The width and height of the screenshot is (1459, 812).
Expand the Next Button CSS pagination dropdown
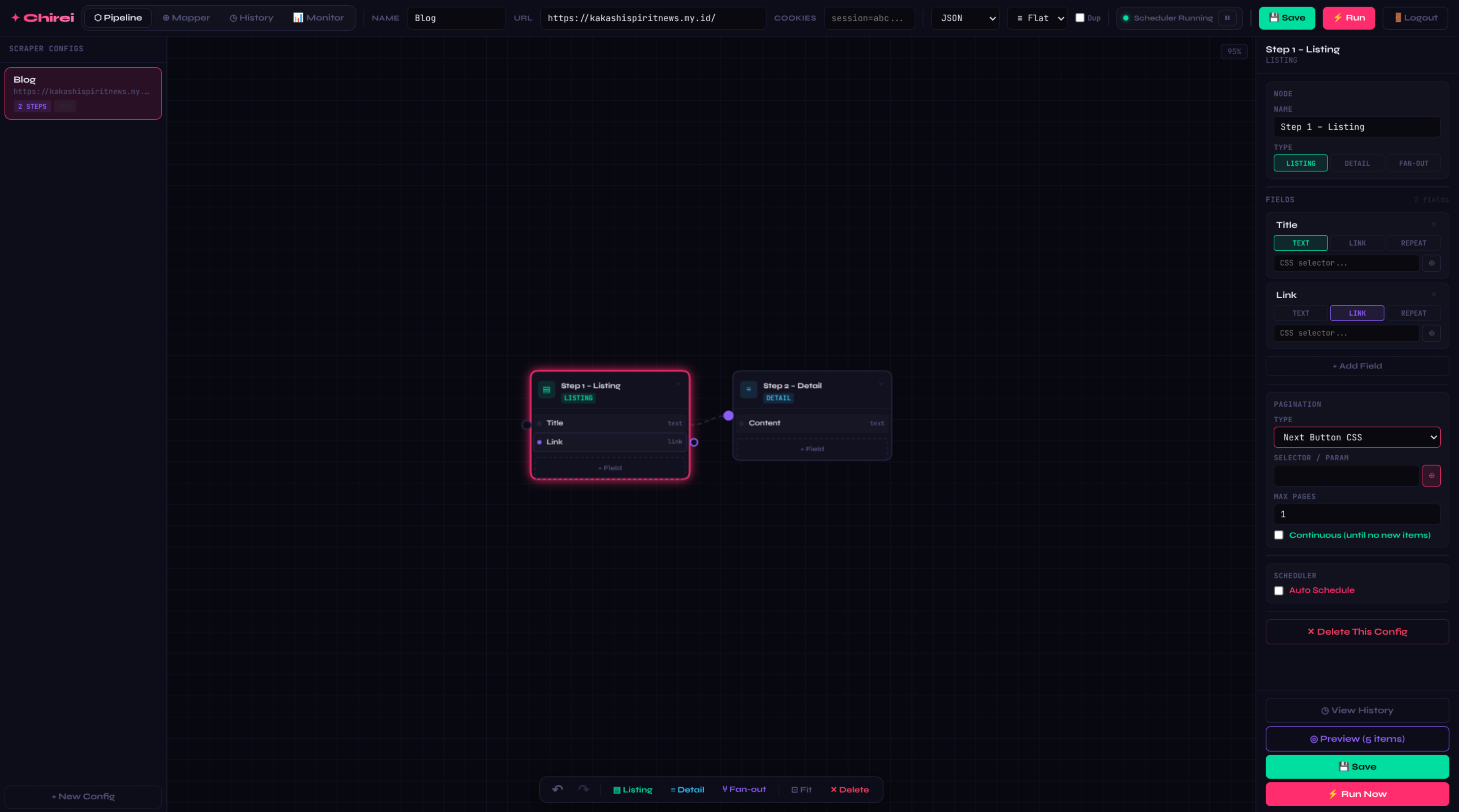click(x=1357, y=437)
